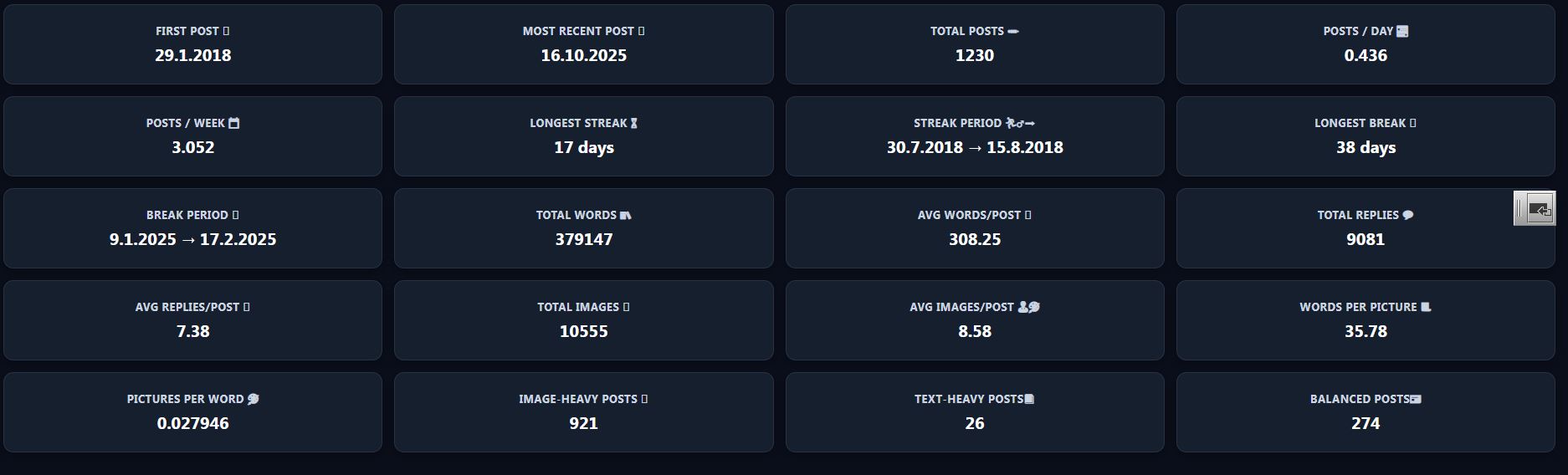1568x475 pixels.
Task: Click the Longest Break 38 days value
Action: (1366, 147)
